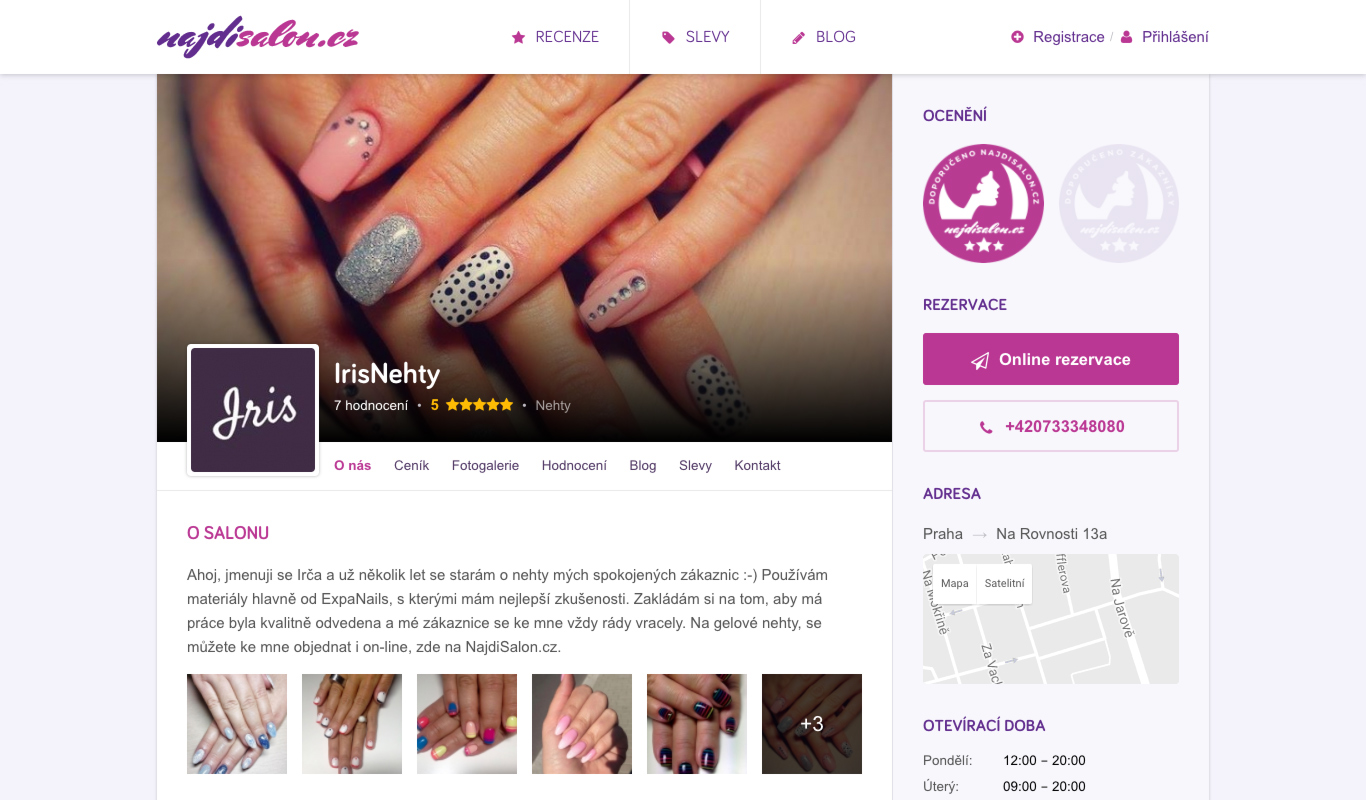The height and width of the screenshot is (800, 1366).
Task: Click the faded customer-recommended award badge
Action: tap(1119, 203)
